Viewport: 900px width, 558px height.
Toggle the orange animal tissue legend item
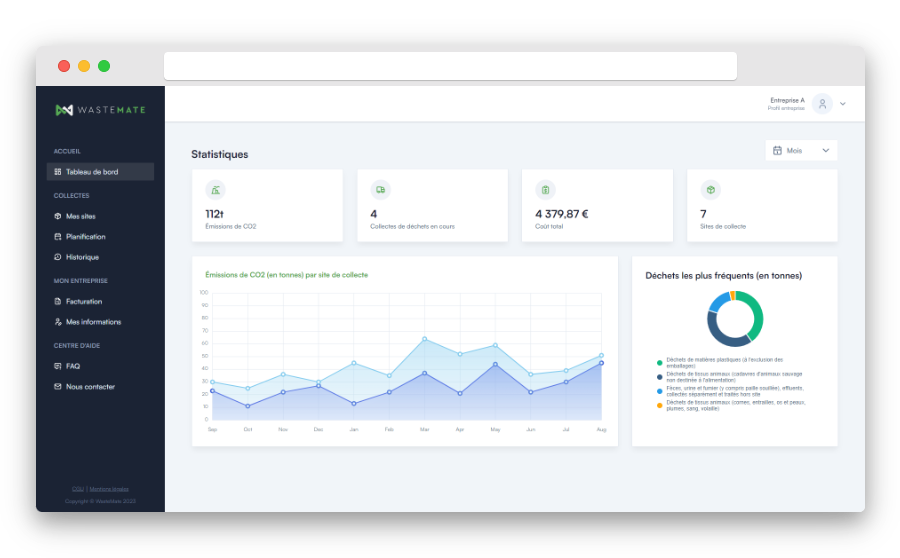[x=659, y=405]
